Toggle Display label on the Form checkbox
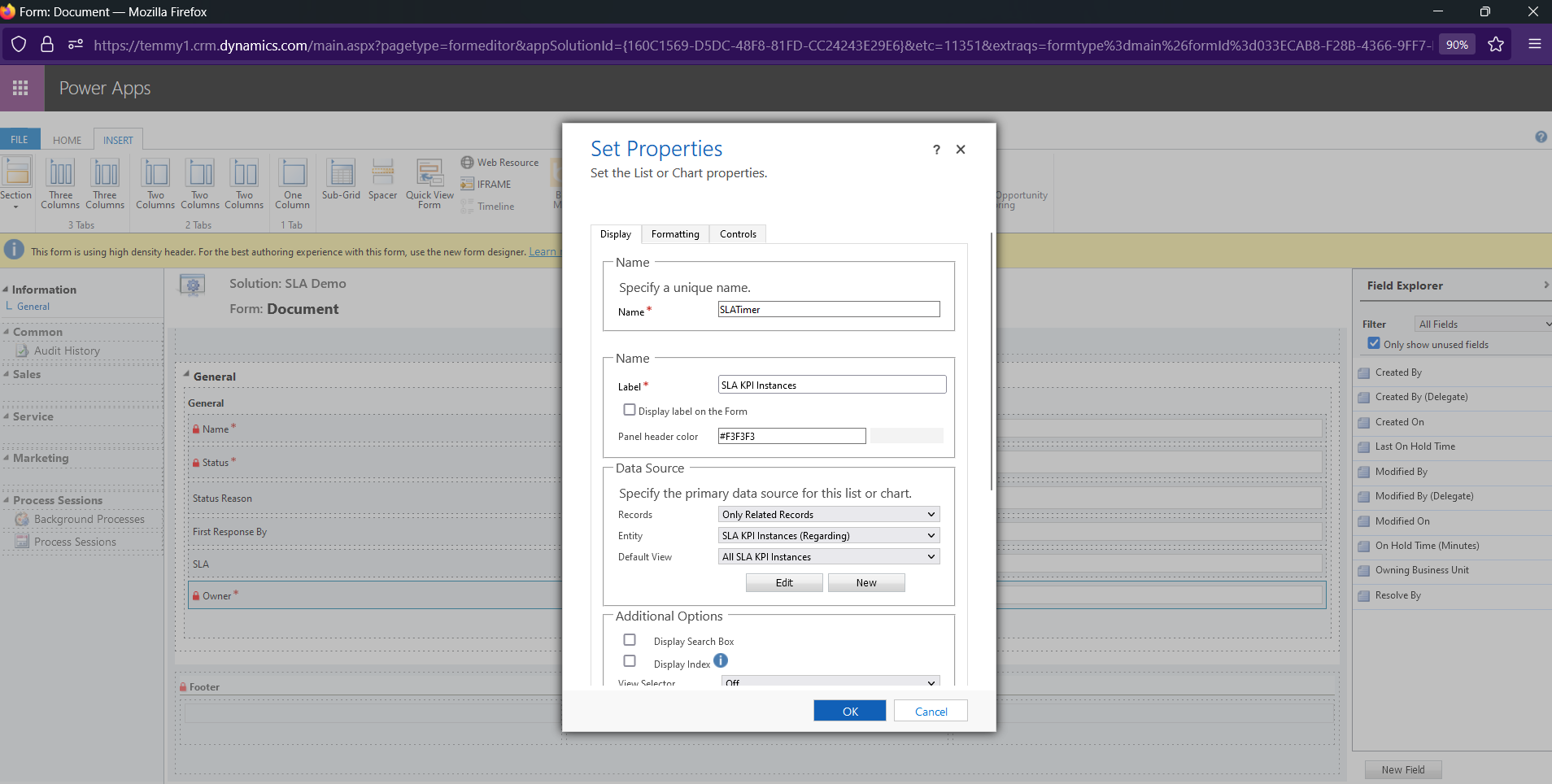 (630, 410)
